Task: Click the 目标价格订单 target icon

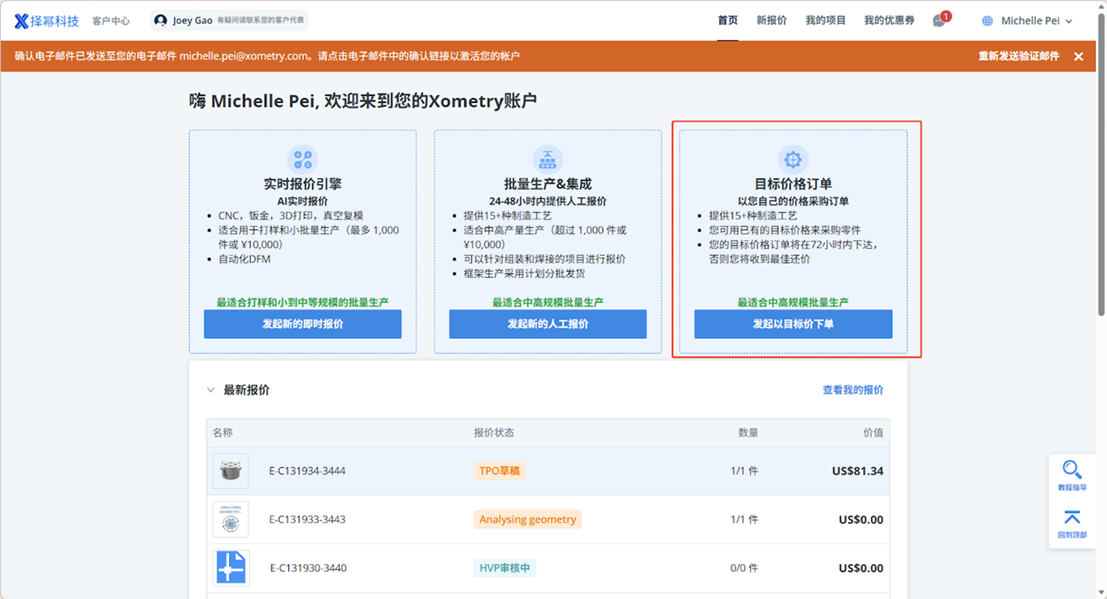Action: pos(793,159)
